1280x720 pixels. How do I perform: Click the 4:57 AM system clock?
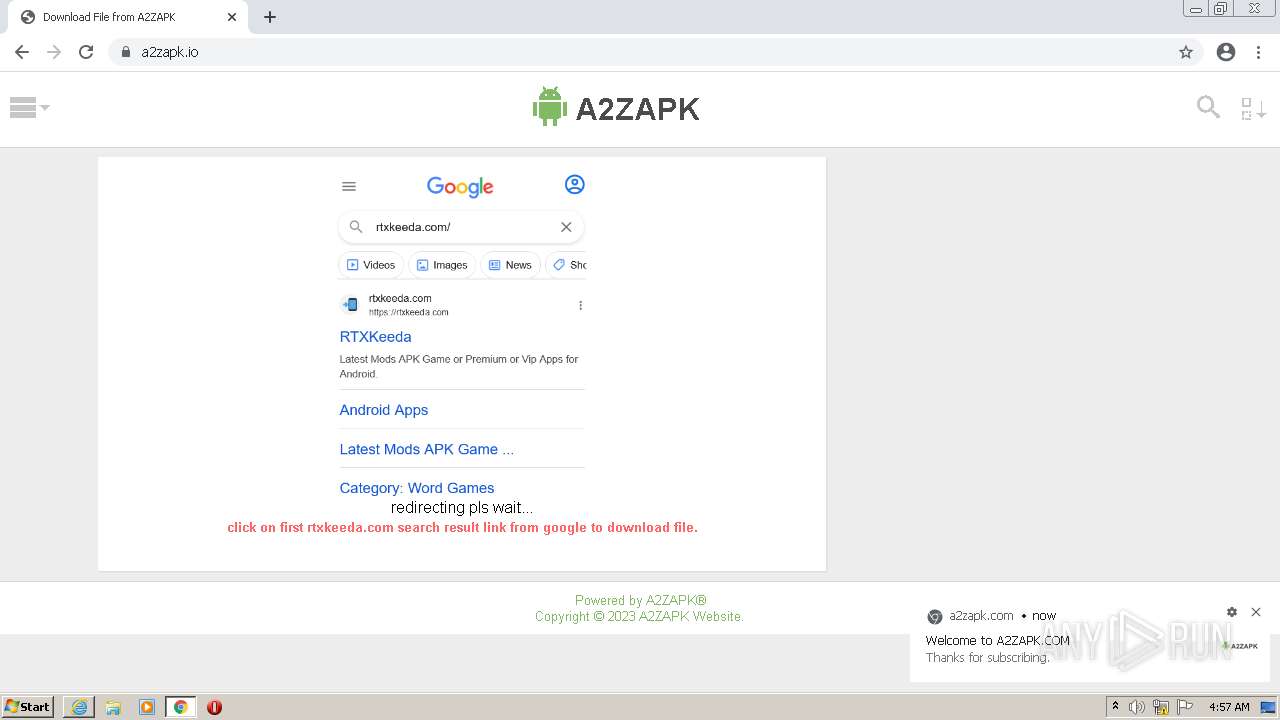(x=1229, y=707)
